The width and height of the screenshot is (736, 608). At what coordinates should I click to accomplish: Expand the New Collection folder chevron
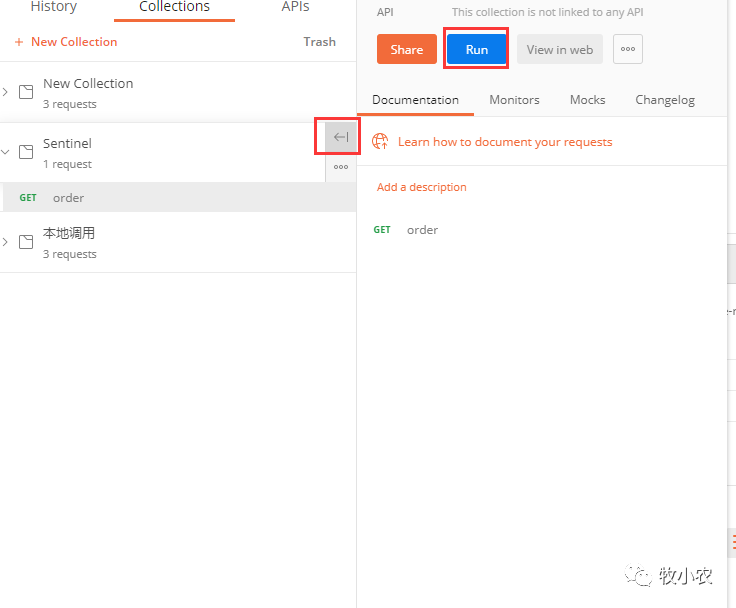pyautogui.click(x=5, y=92)
